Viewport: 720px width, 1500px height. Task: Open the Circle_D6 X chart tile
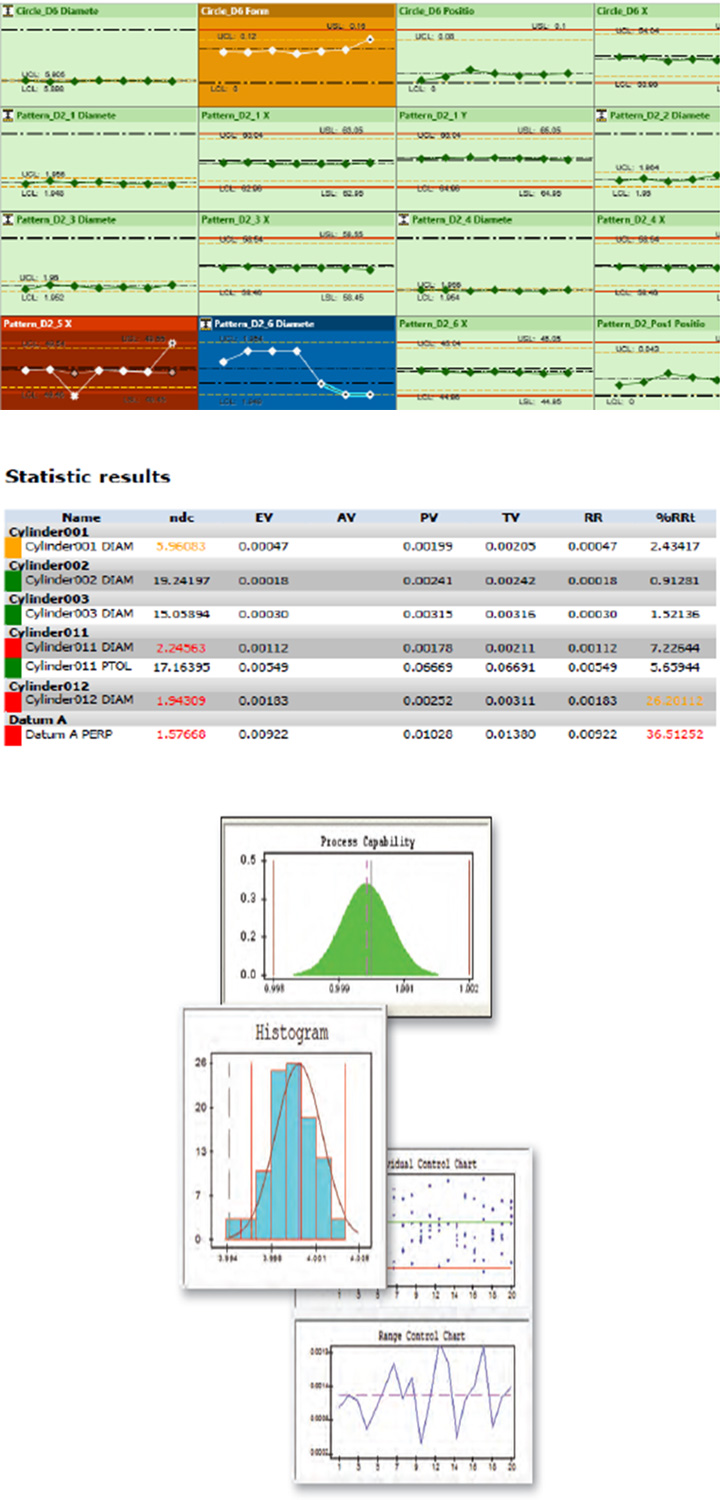tap(657, 52)
